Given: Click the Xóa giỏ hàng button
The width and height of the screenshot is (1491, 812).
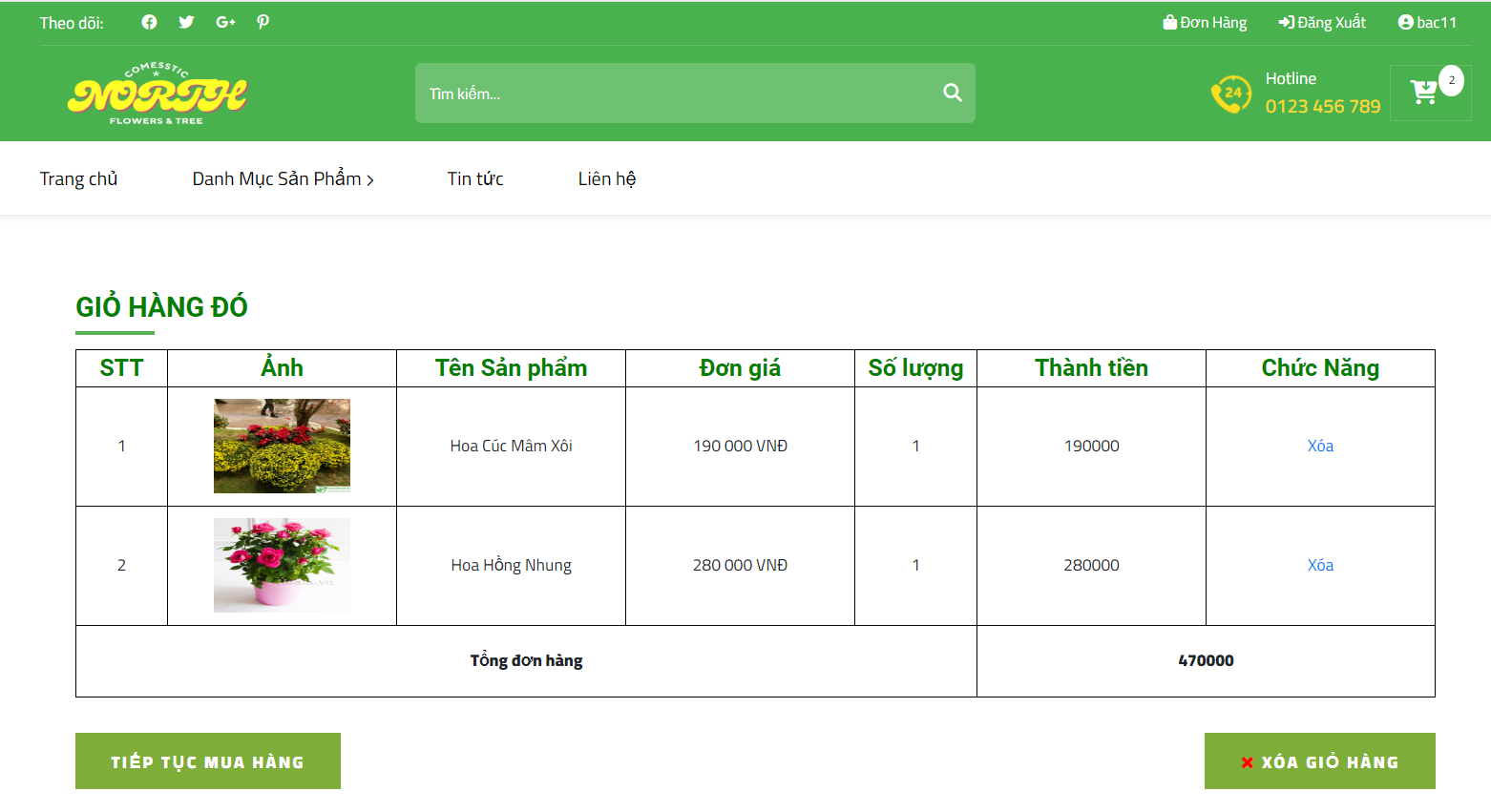Looking at the screenshot, I should point(1319,761).
